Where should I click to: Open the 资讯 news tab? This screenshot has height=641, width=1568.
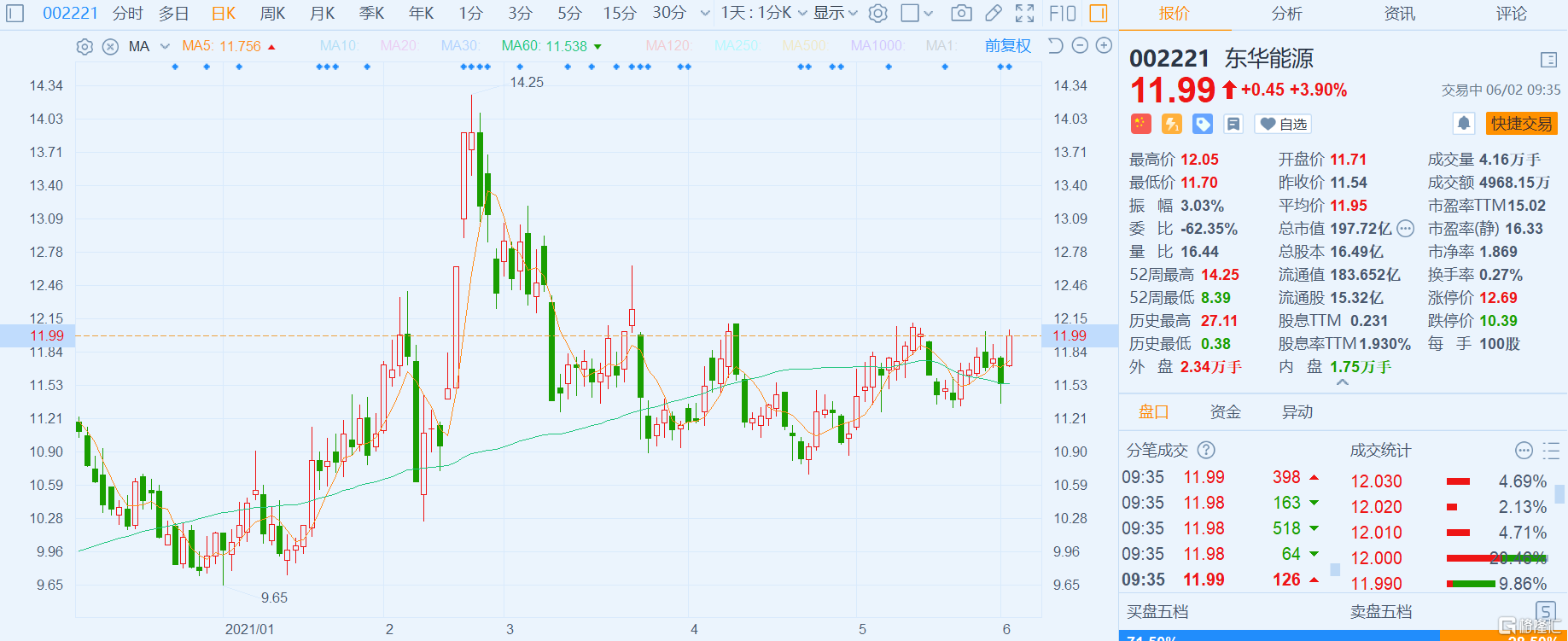[1399, 14]
